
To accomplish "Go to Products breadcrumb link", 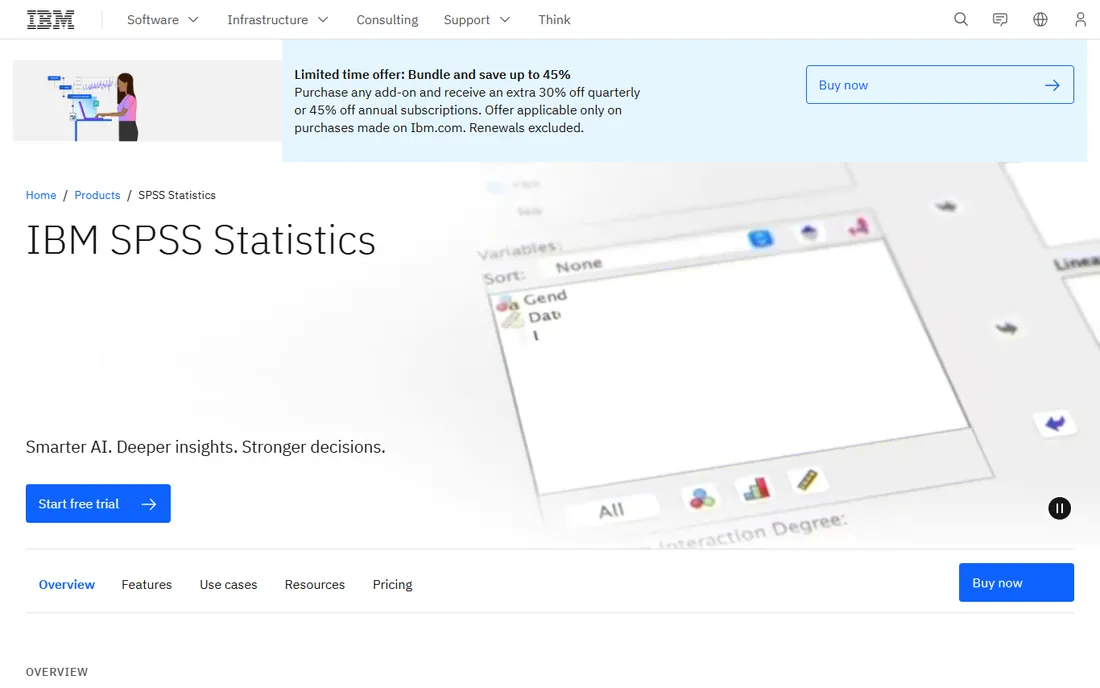I will [97, 195].
